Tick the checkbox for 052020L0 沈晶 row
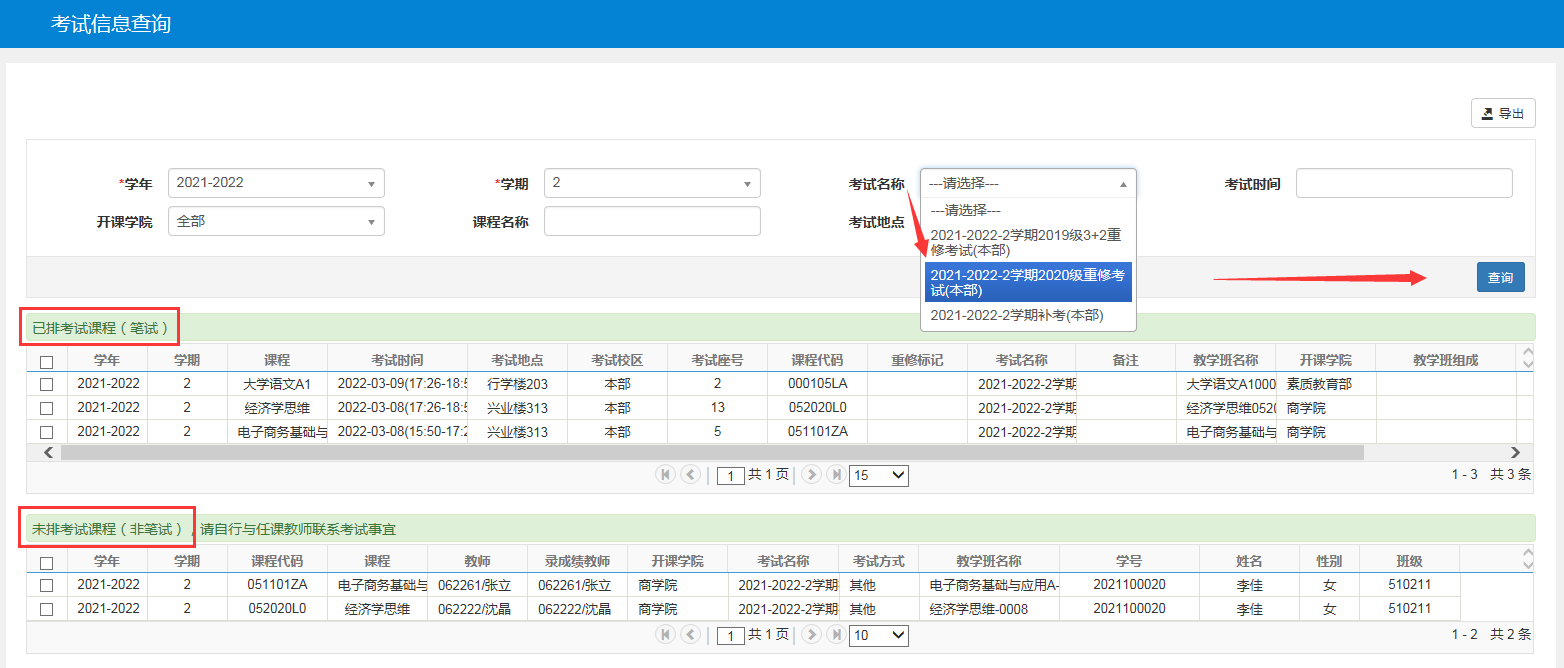This screenshot has height=668, width=1564. tap(47, 608)
